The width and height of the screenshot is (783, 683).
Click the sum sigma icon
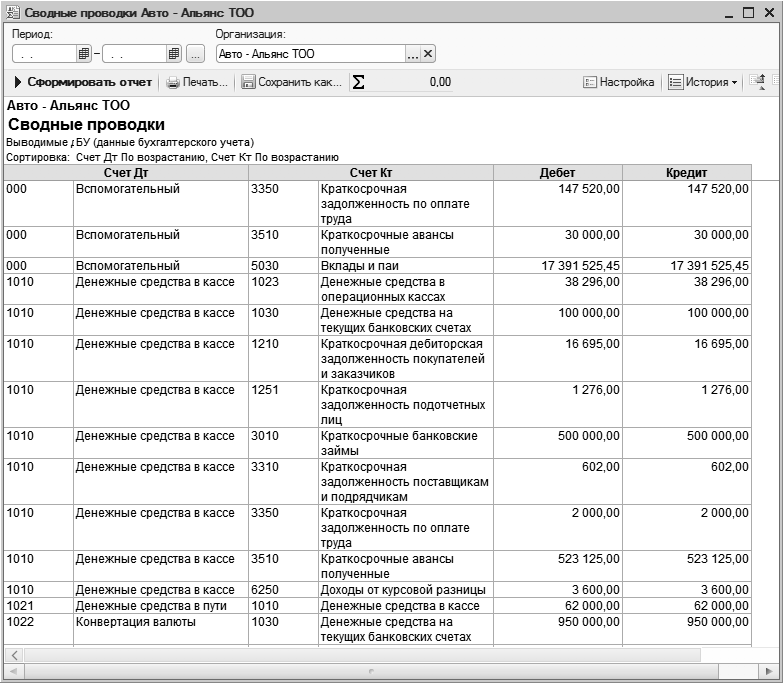point(359,83)
